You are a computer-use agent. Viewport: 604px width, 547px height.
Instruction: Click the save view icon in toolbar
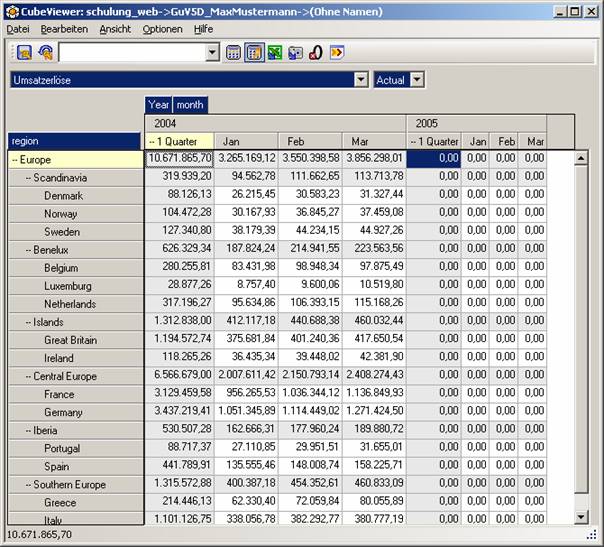23,53
